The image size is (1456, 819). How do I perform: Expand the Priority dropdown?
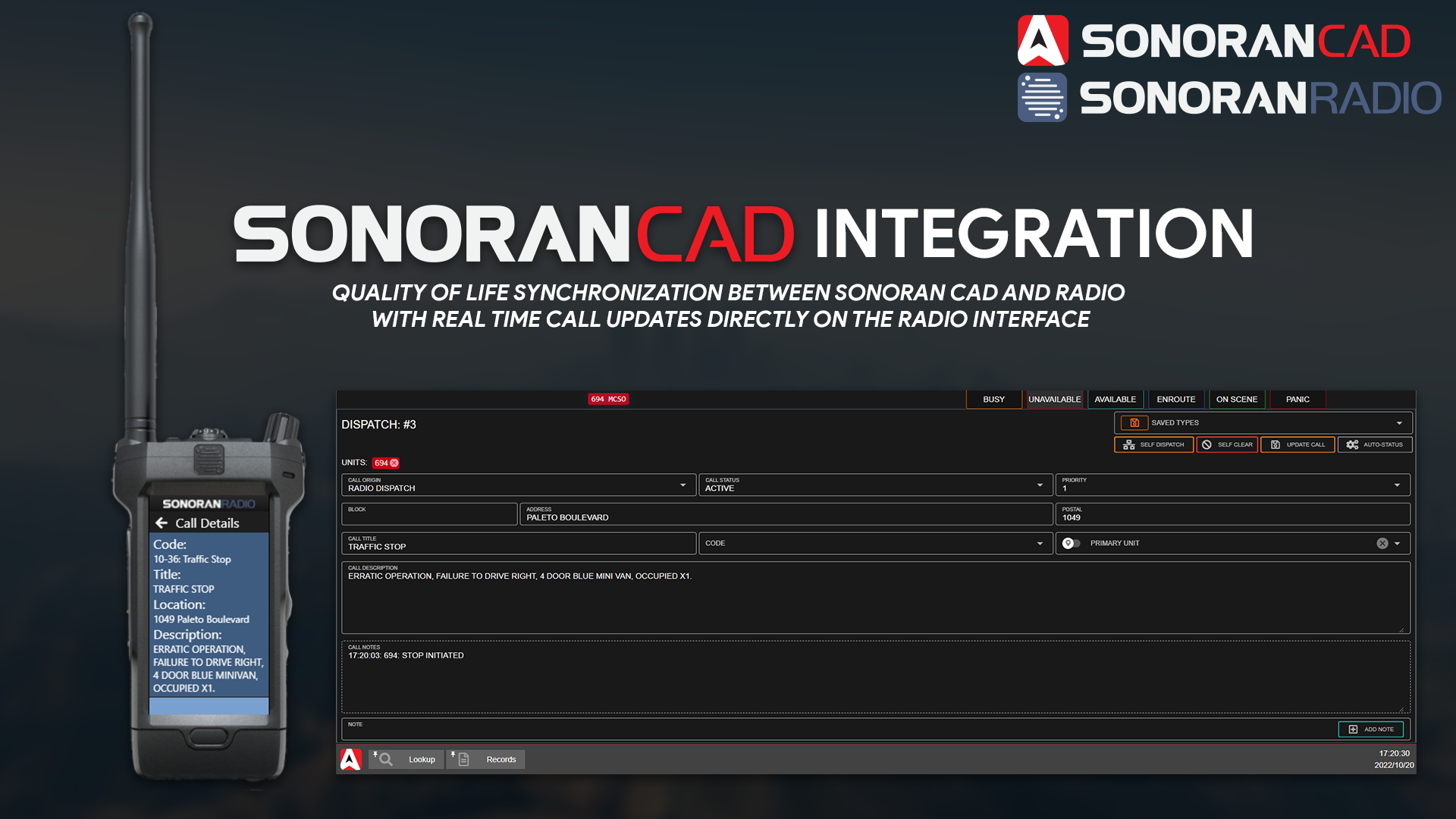coord(1397,485)
